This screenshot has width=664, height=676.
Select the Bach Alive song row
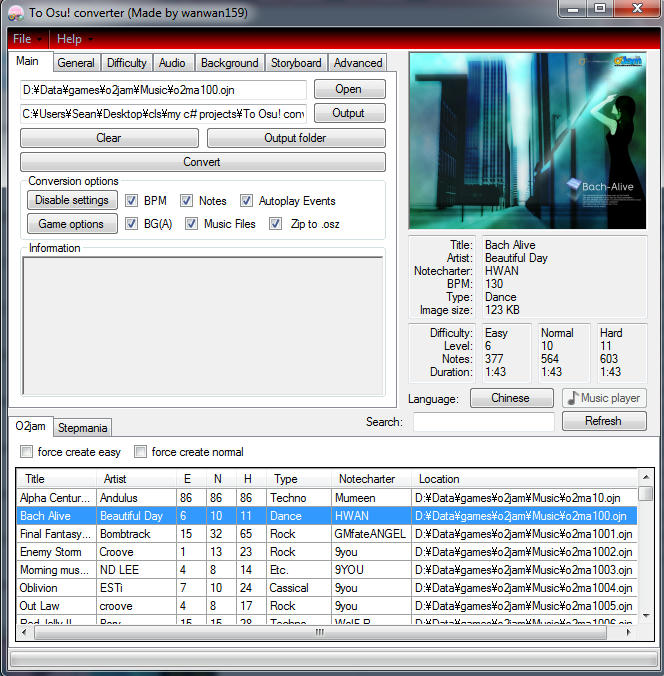pos(327,516)
